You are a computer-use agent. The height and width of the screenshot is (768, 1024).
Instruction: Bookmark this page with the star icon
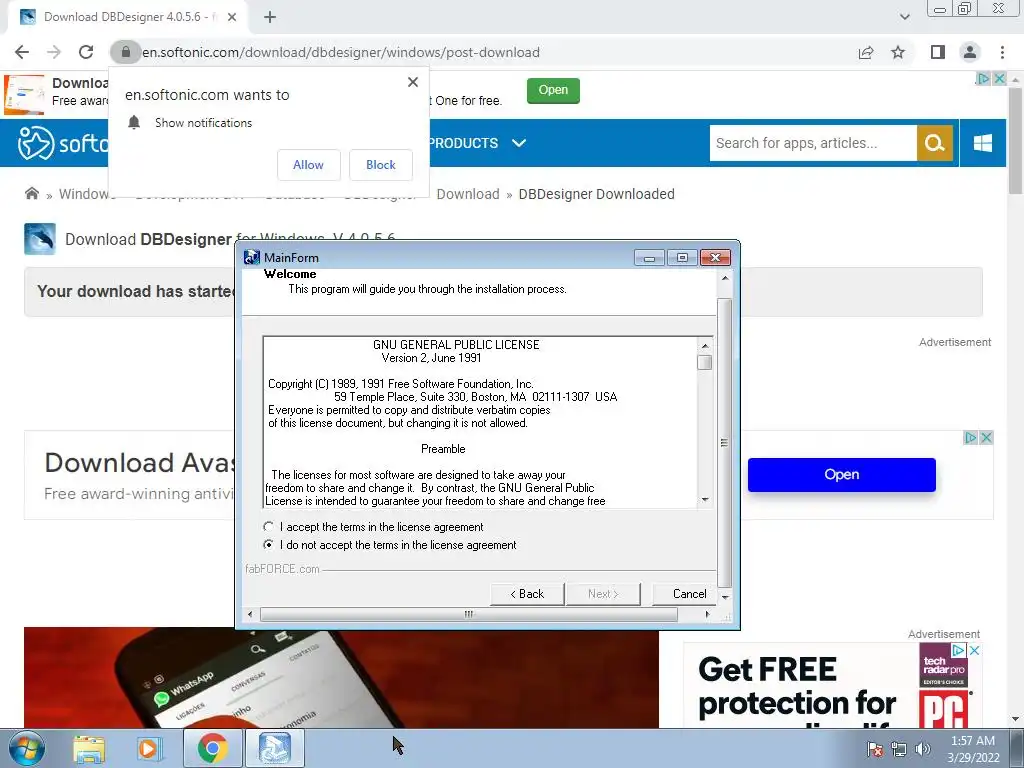(899, 52)
